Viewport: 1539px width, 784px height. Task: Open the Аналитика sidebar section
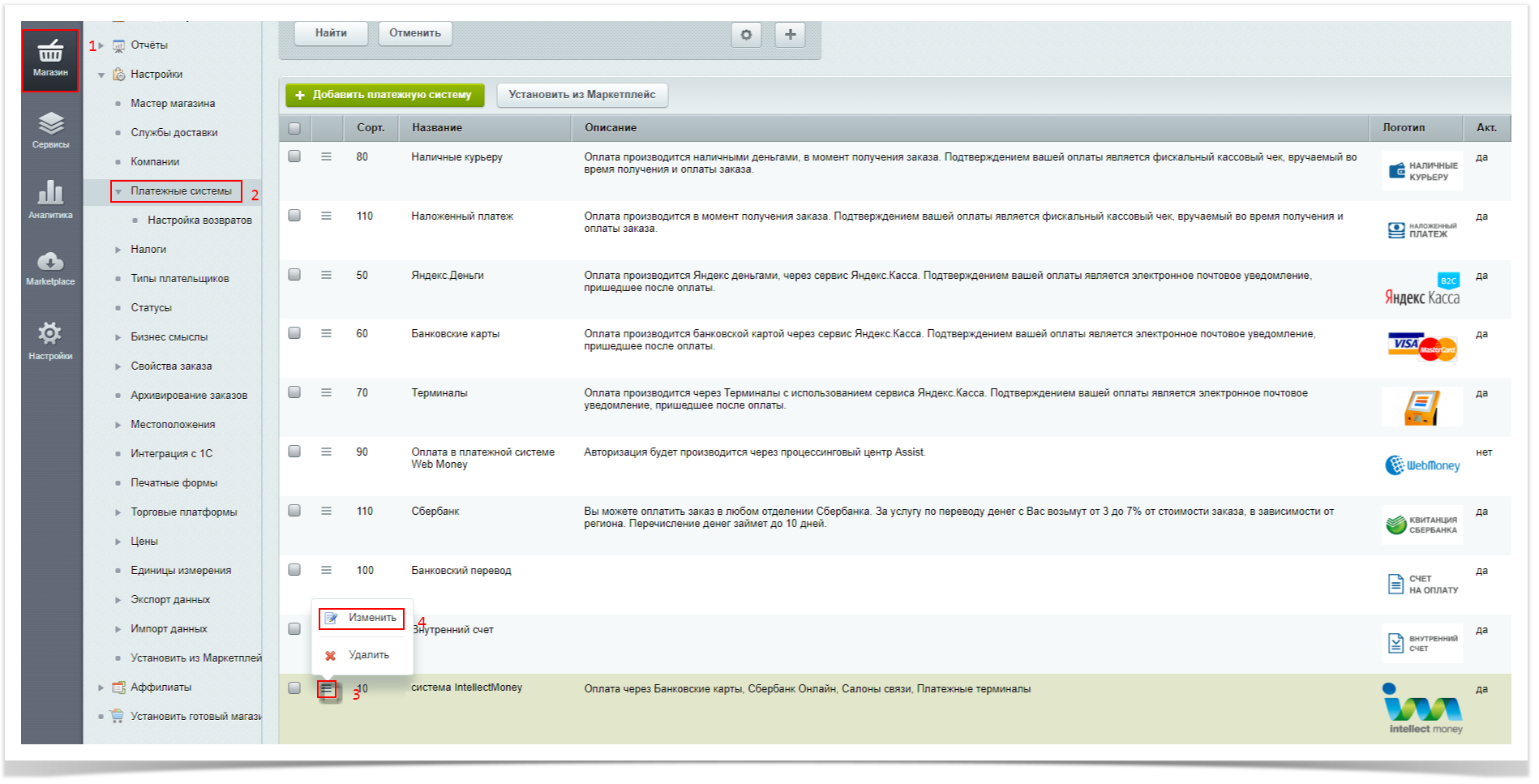click(x=50, y=199)
